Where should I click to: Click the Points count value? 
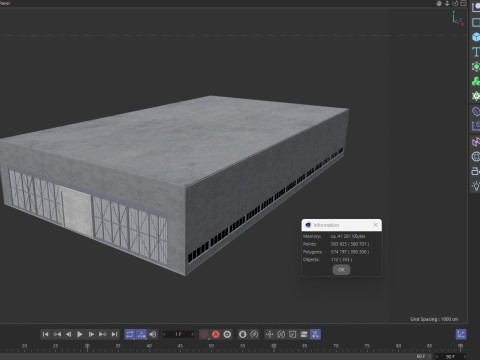350,244
